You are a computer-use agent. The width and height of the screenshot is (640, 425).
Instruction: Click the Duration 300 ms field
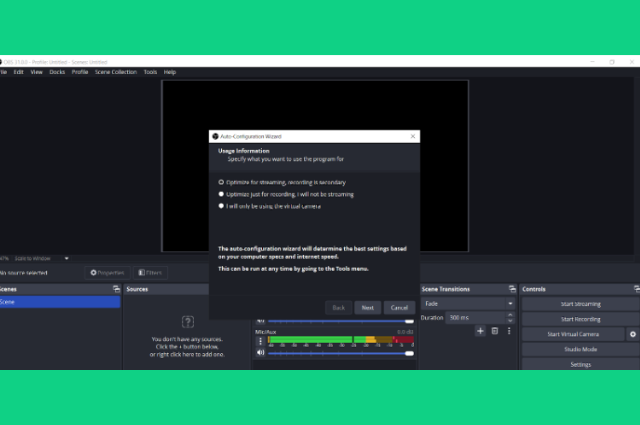(x=476, y=318)
